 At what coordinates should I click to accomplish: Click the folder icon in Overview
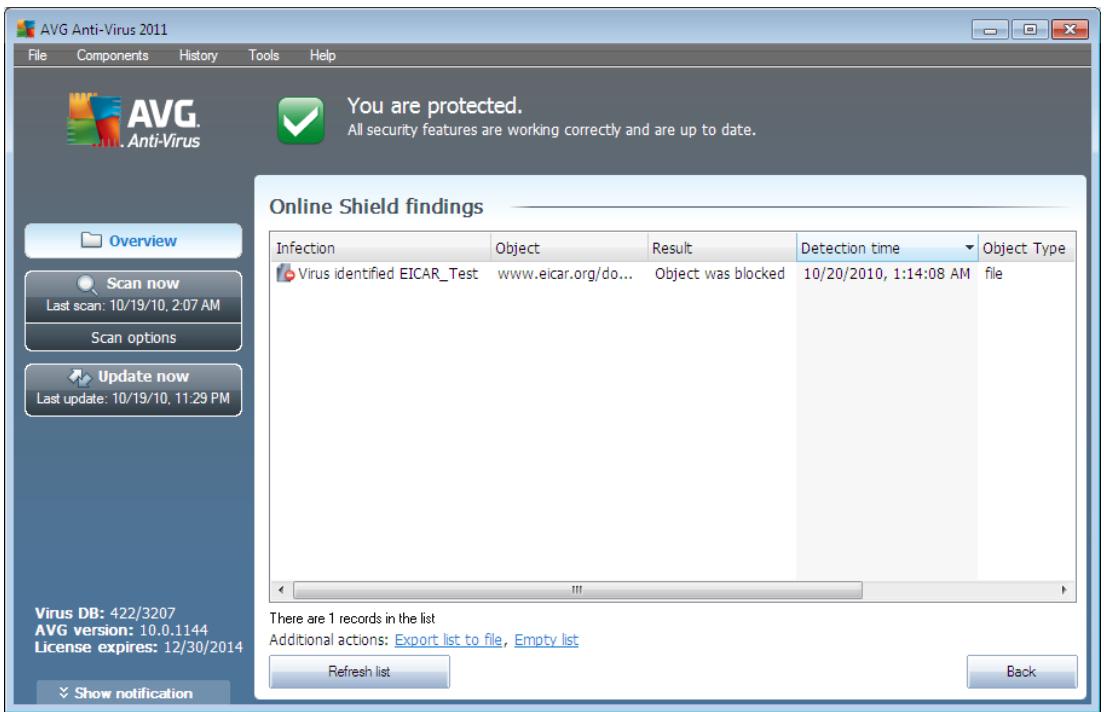pyautogui.click(x=92, y=240)
